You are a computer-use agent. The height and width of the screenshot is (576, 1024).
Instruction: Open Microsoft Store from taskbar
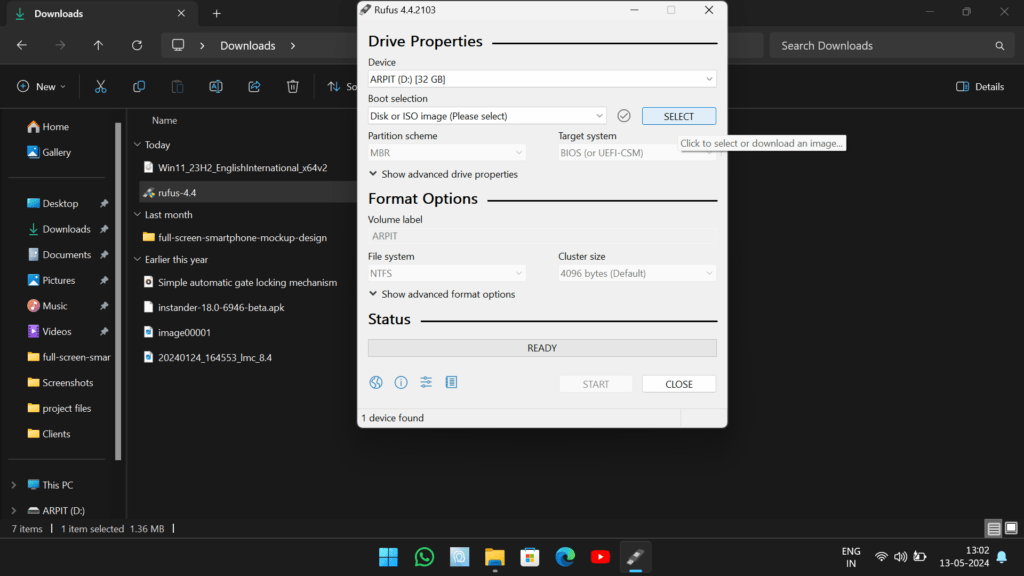(530, 557)
